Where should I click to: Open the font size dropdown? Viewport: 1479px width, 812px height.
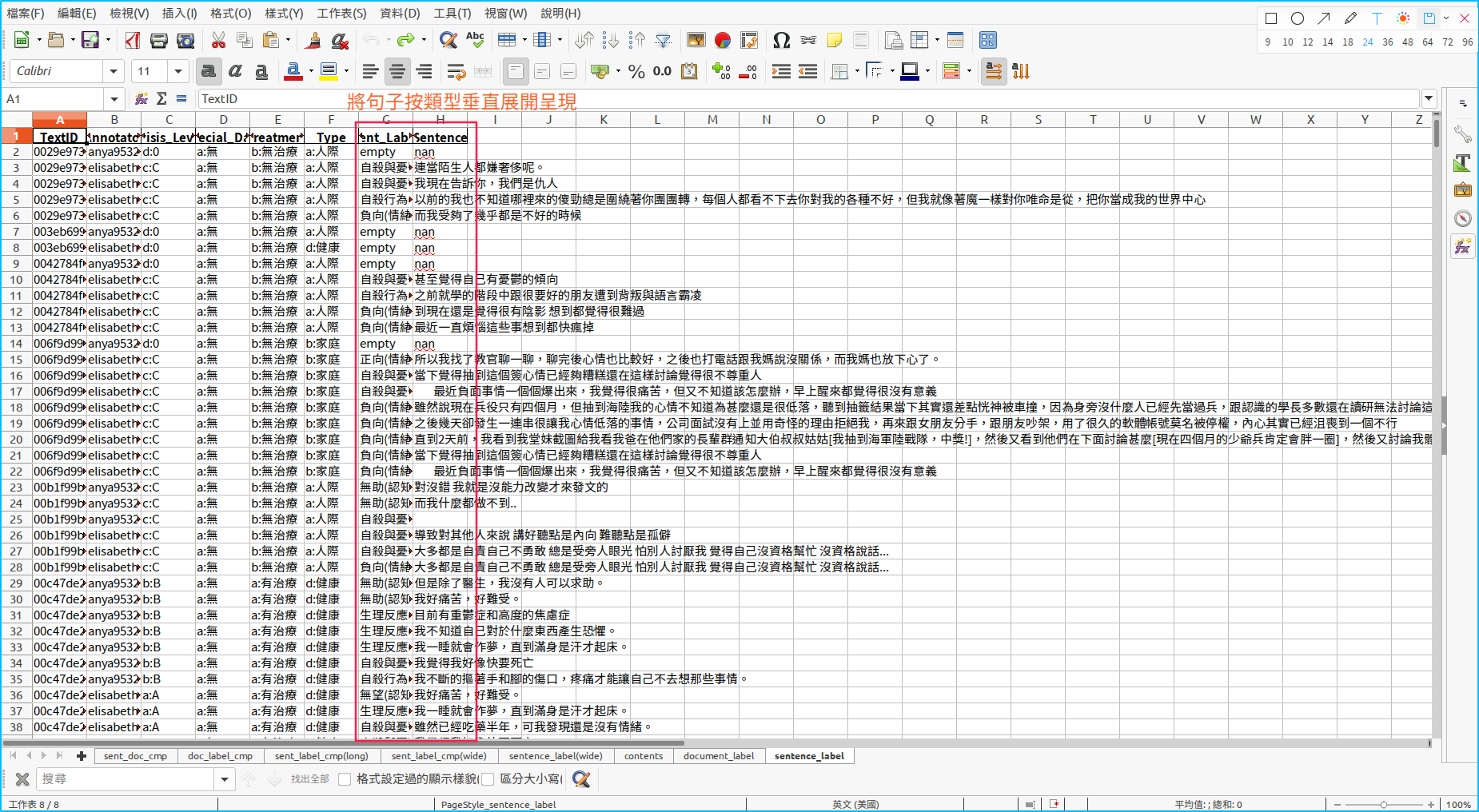[178, 71]
